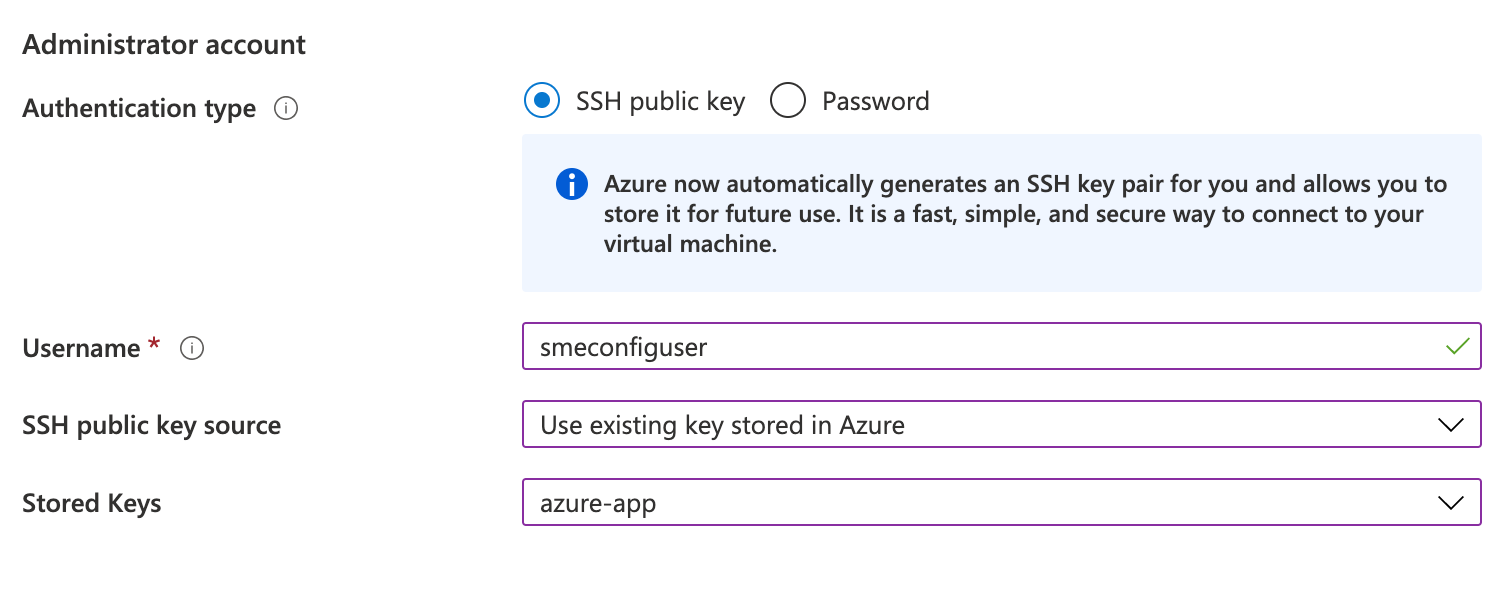Click green checkmark in Username field

tap(1457, 347)
